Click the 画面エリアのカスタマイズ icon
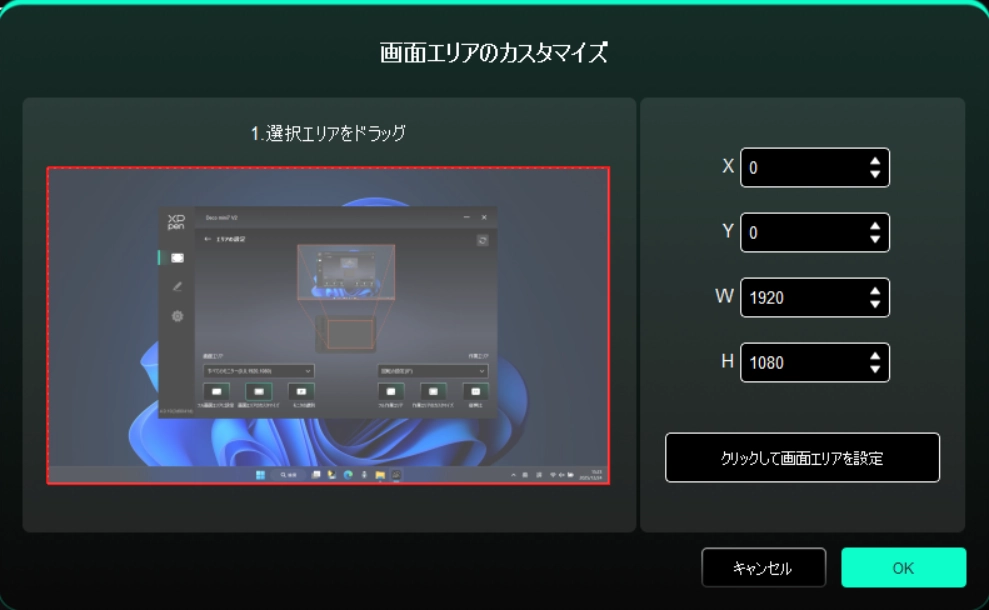This screenshot has height=610, width=989. pyautogui.click(x=258, y=392)
